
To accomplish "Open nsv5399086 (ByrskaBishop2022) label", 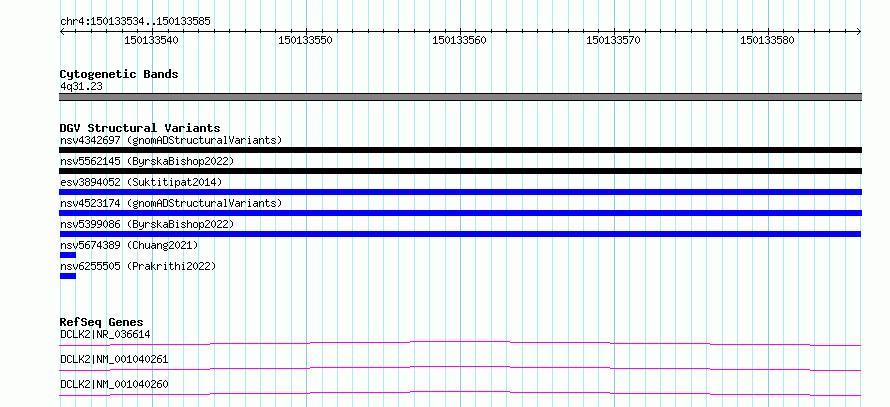I will pyautogui.click(x=147, y=224).
